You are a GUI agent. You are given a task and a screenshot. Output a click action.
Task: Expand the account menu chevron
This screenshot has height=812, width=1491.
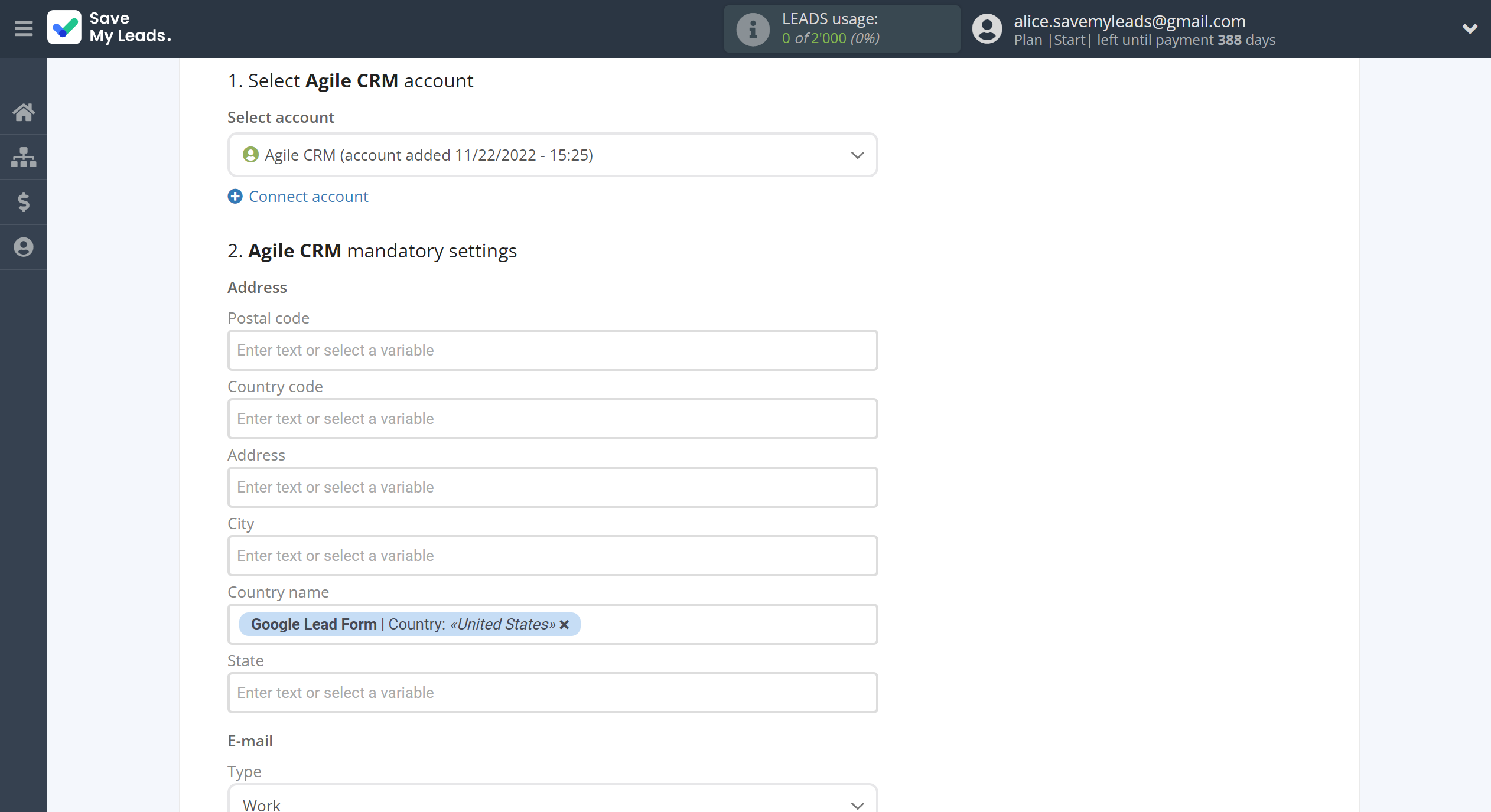(1470, 29)
